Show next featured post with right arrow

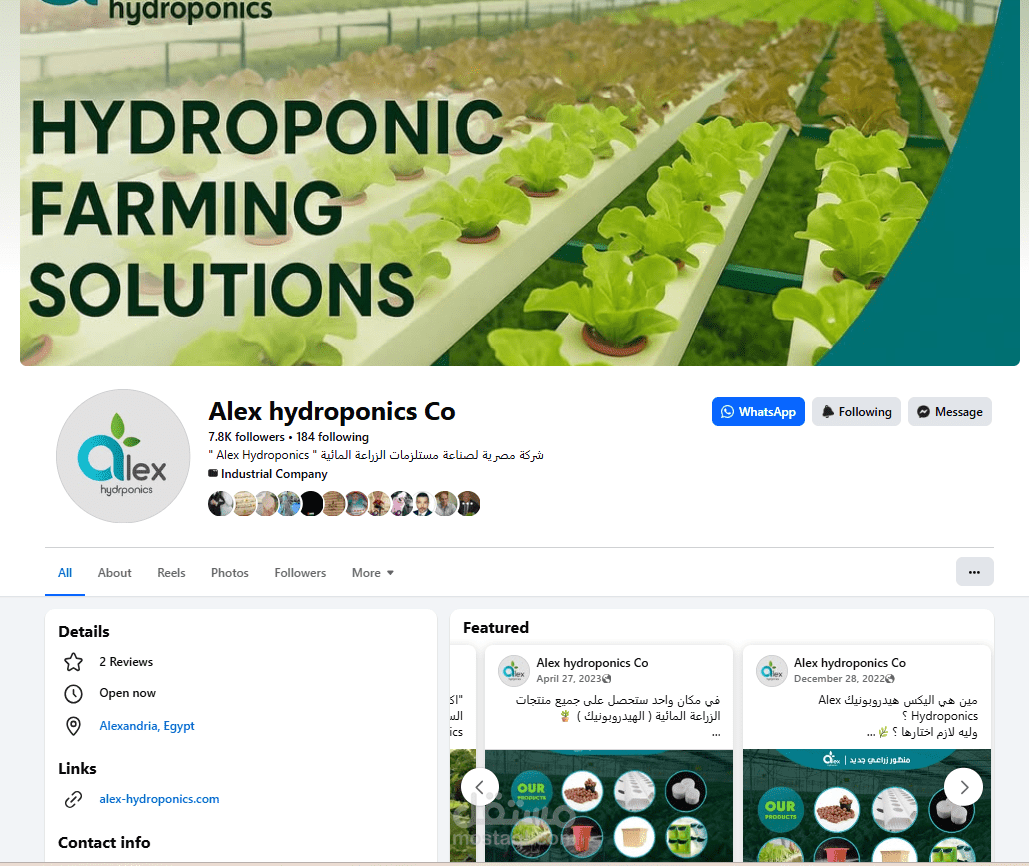[963, 787]
